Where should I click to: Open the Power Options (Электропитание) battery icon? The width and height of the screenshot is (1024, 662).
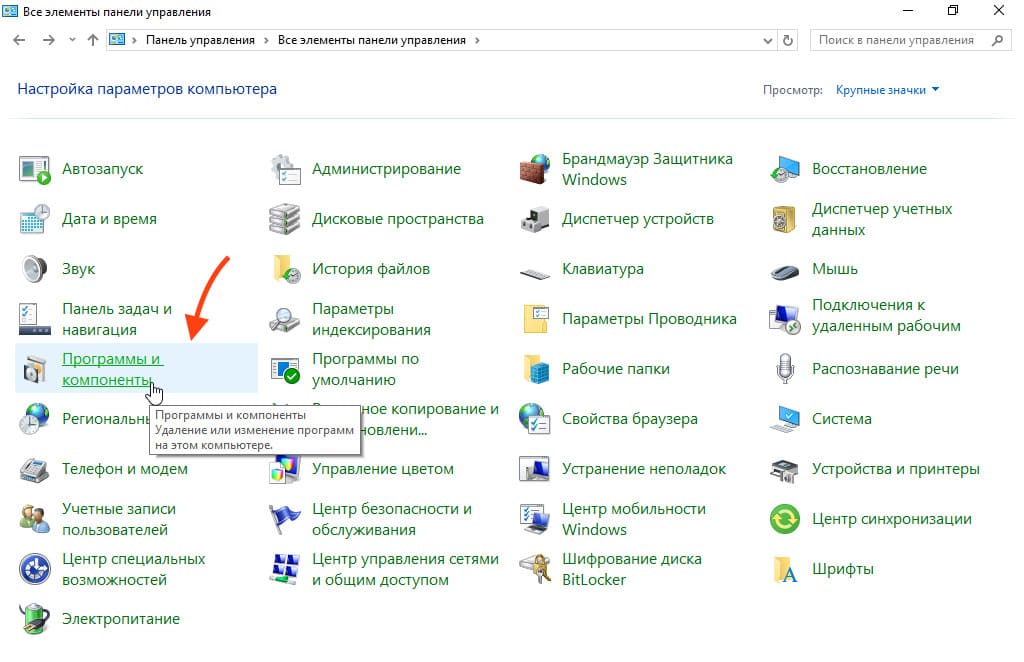[x=35, y=619]
